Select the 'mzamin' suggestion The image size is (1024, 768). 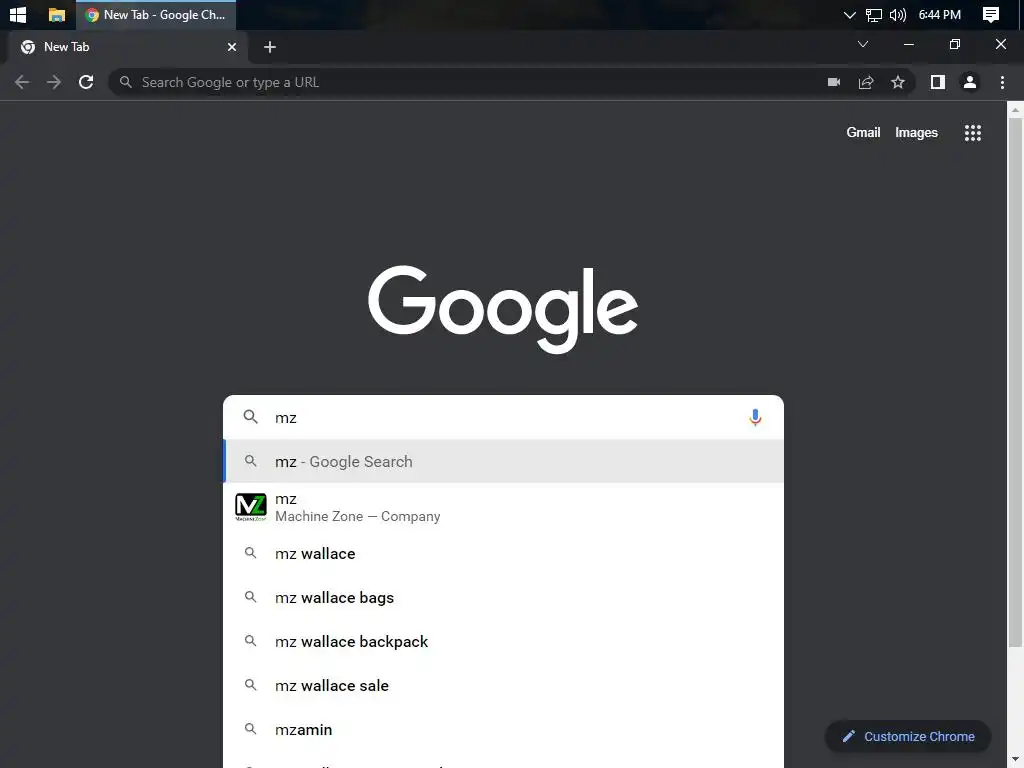pos(503,729)
